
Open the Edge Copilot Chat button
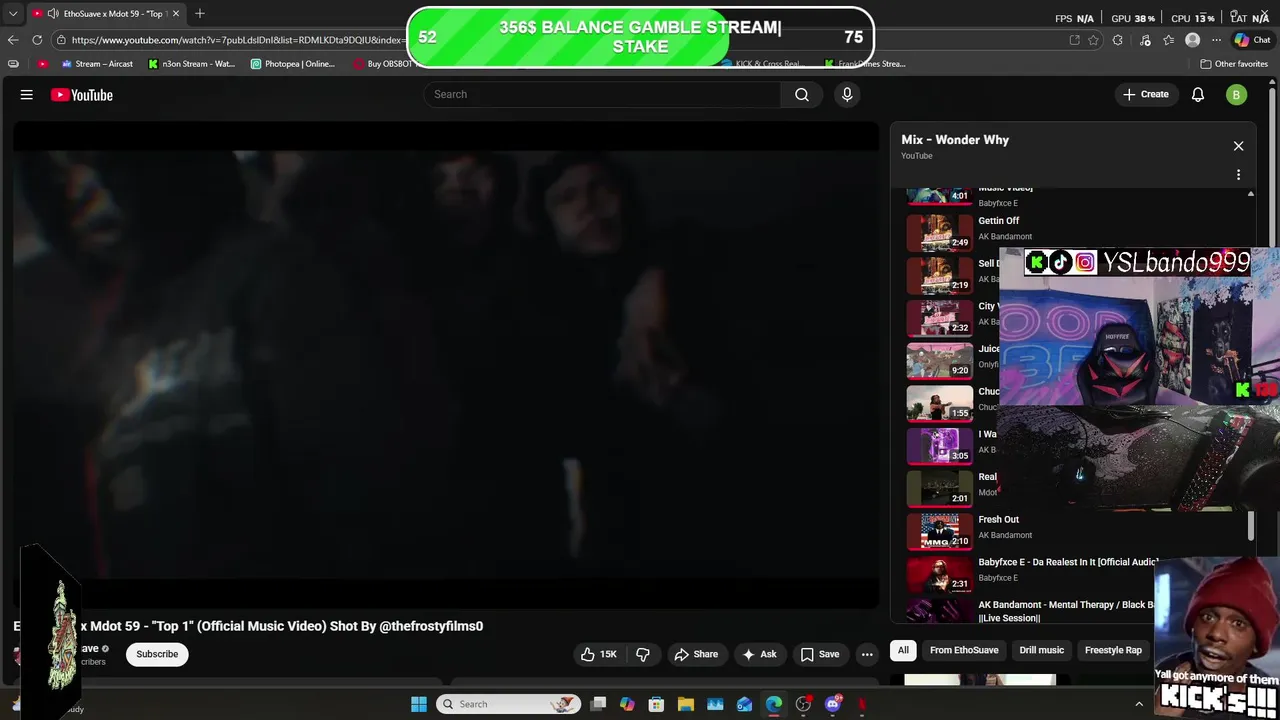click(x=1253, y=40)
